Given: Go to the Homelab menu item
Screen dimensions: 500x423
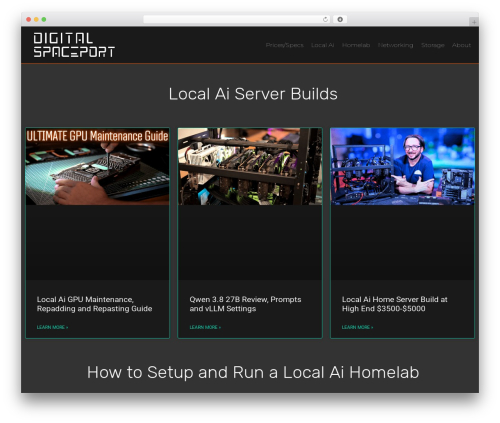Looking at the screenshot, I should pyautogui.click(x=356, y=45).
